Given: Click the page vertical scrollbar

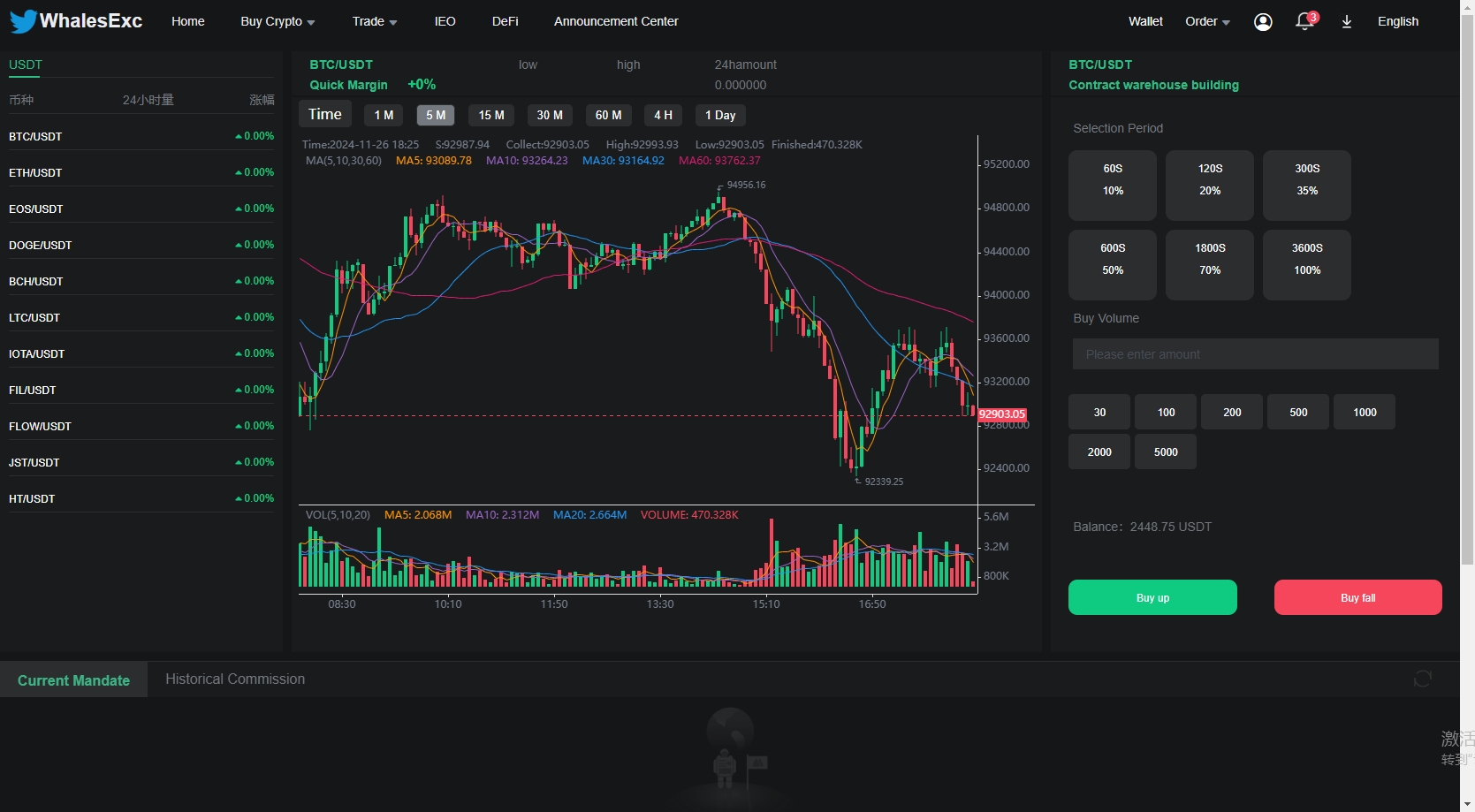Looking at the screenshot, I should point(1467,292).
